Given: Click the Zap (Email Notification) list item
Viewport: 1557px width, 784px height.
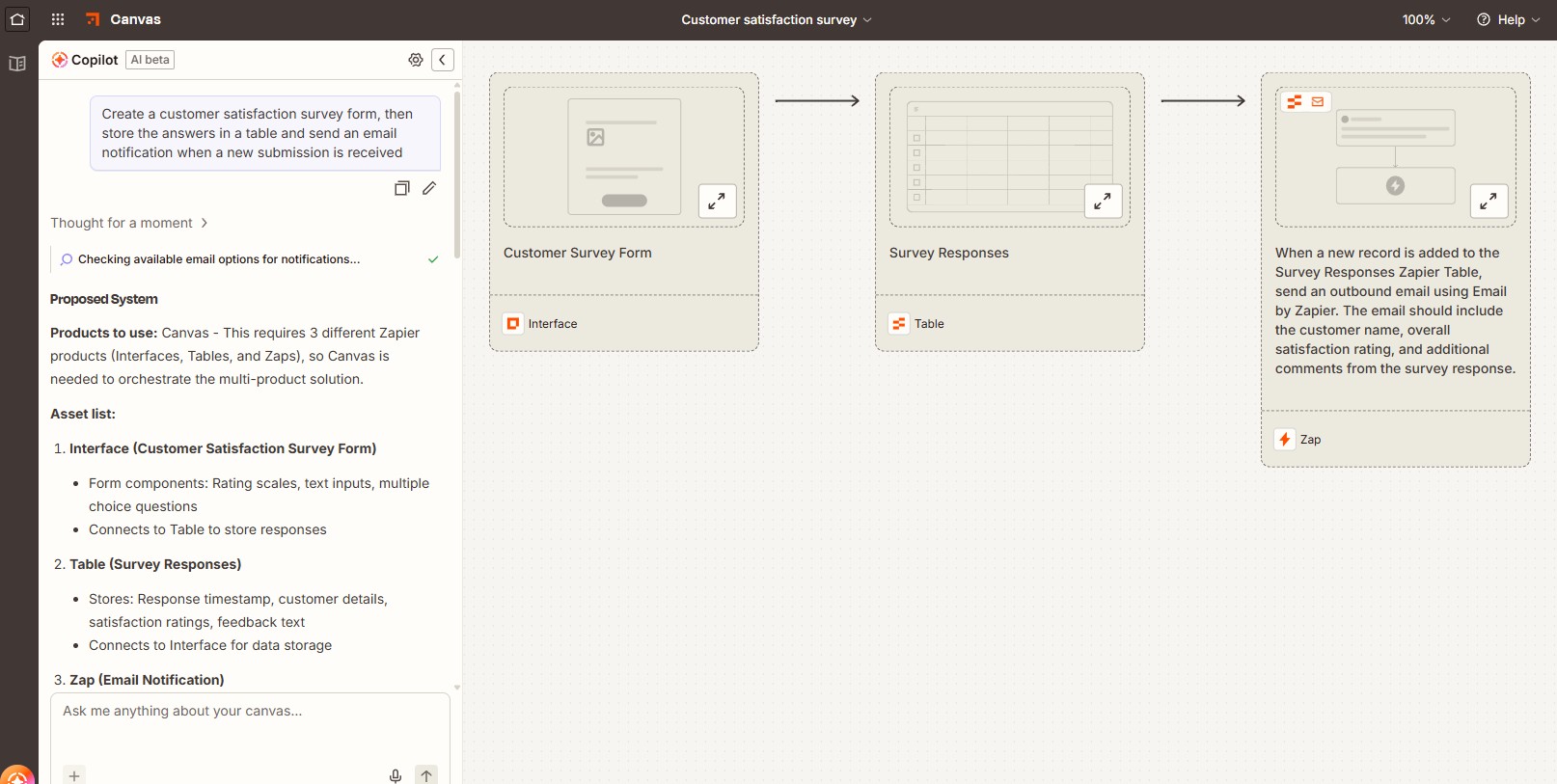Looking at the screenshot, I should click(147, 680).
